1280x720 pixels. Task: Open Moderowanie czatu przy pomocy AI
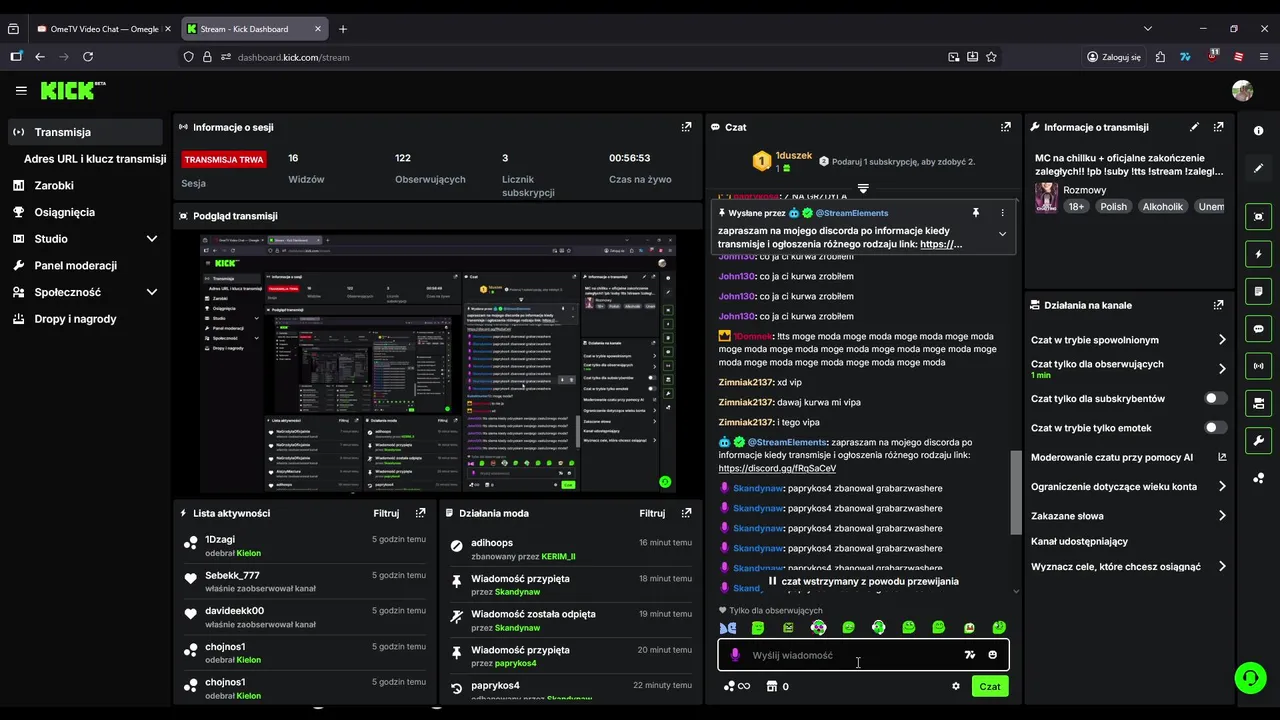pyautogui.click(x=1128, y=457)
